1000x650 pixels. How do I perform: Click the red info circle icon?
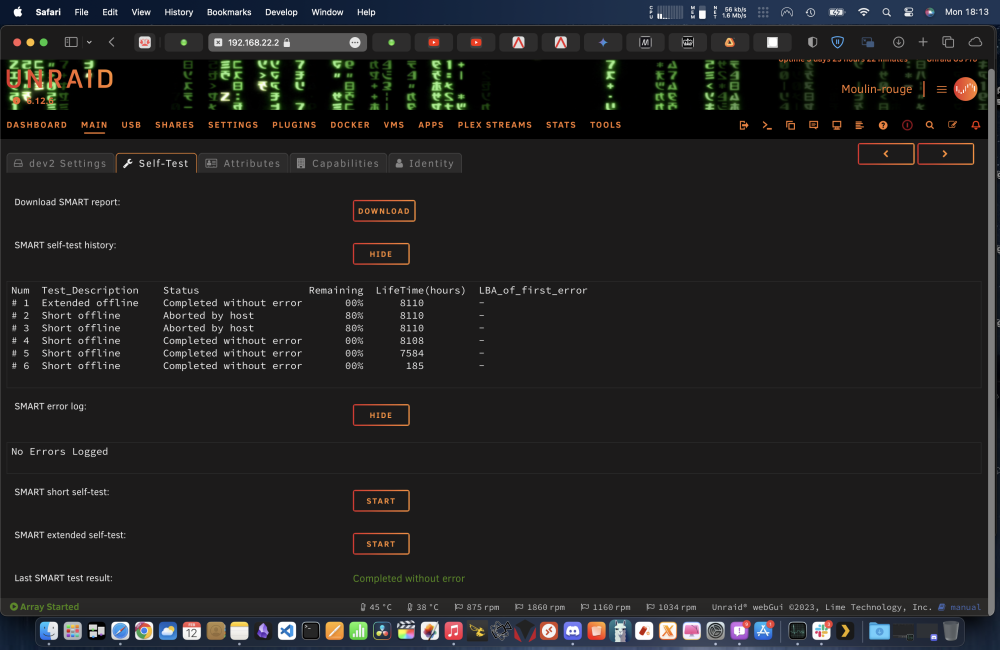907,126
